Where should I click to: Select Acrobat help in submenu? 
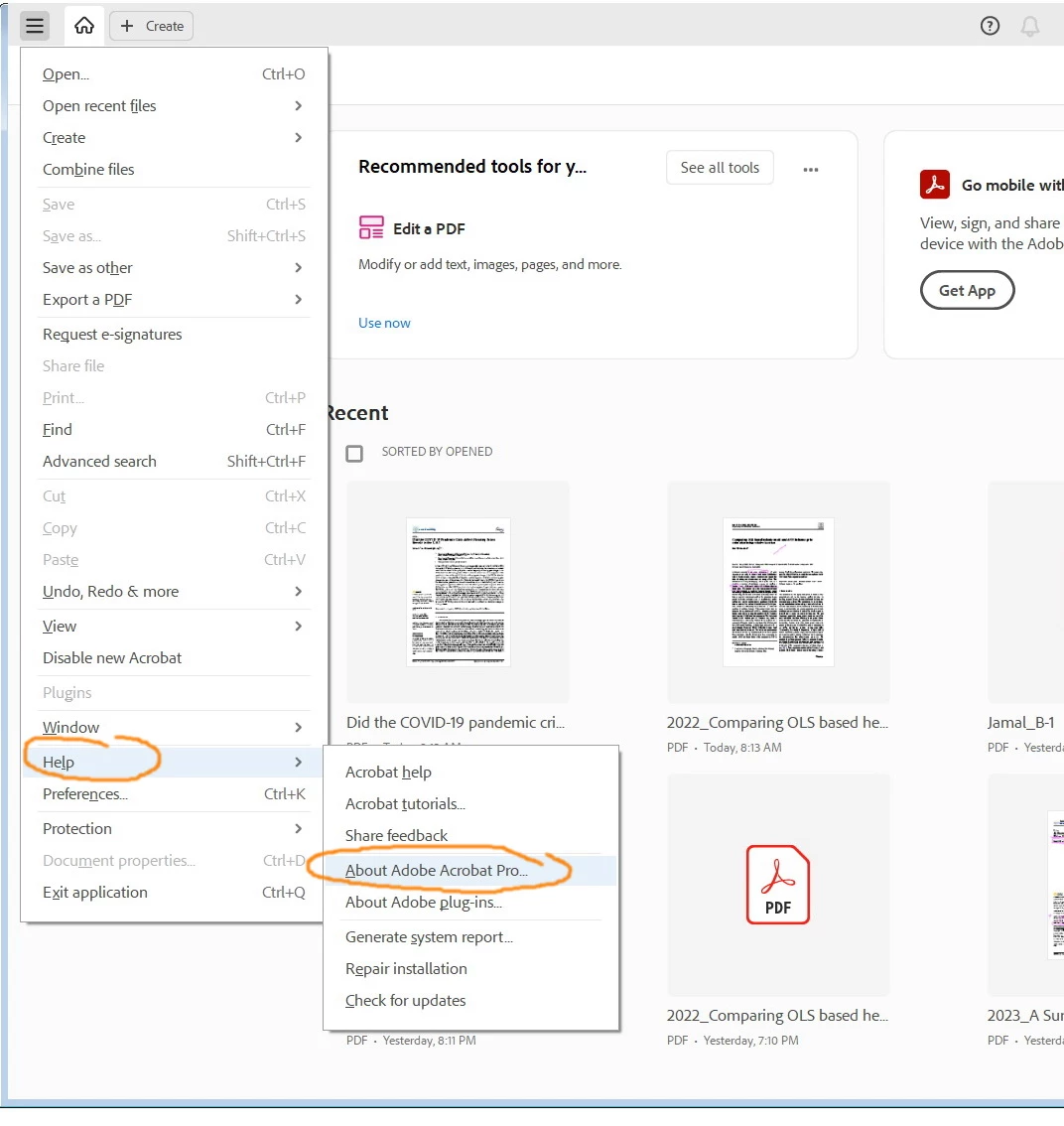pos(471,772)
